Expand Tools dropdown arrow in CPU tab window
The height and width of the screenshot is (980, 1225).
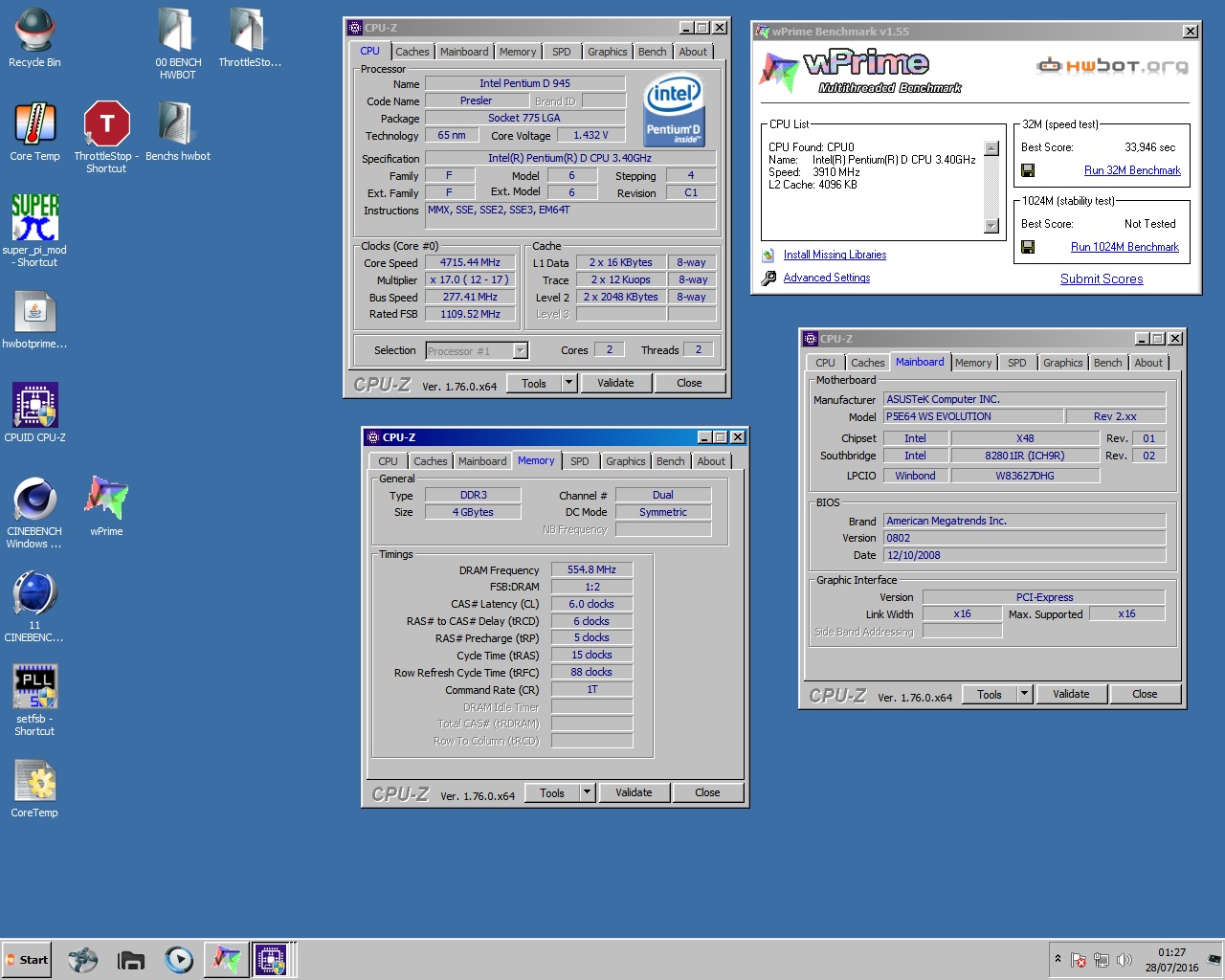click(x=568, y=383)
